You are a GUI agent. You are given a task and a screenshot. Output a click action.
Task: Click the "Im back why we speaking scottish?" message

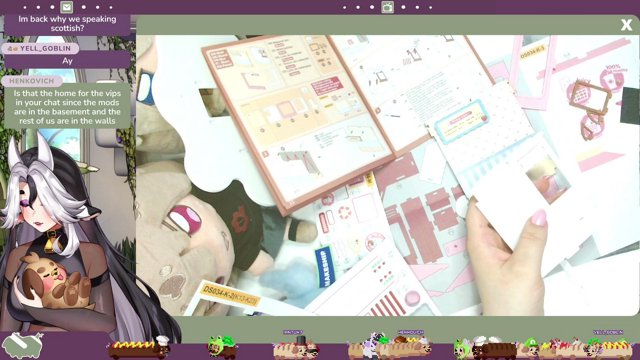coord(67,24)
